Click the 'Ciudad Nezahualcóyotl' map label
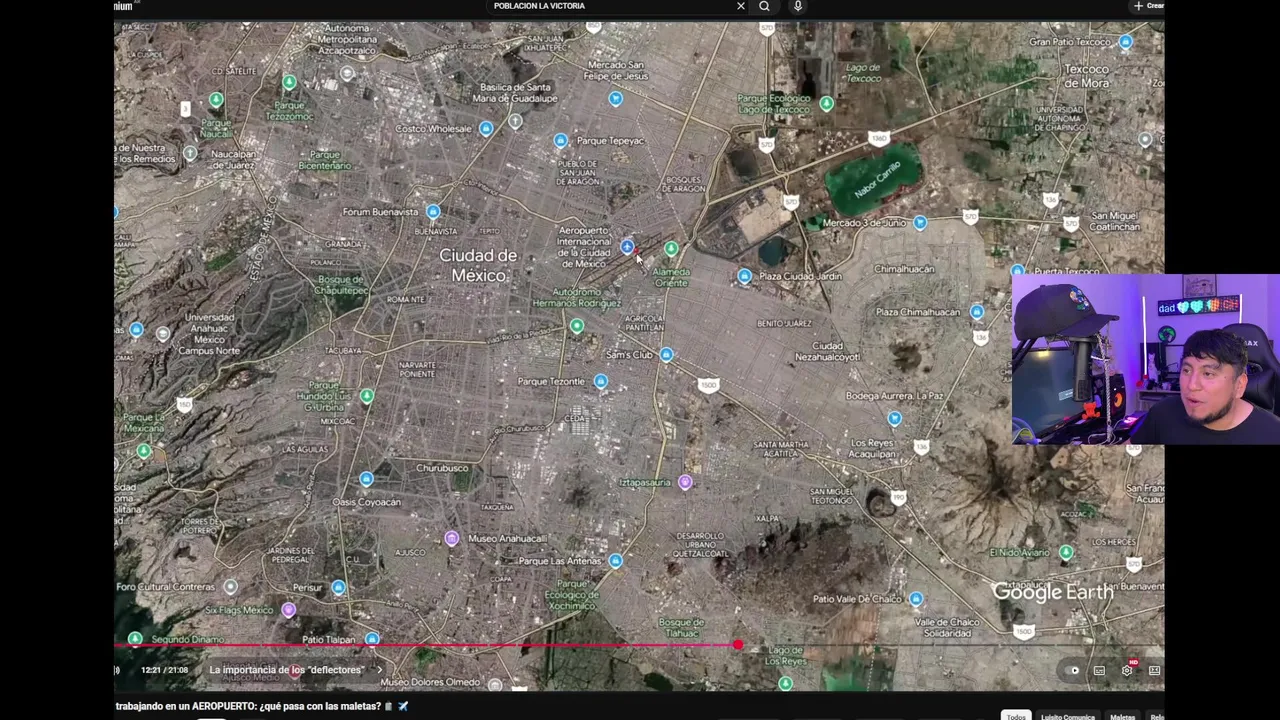Viewport: 1280px width, 720px height. click(827, 351)
